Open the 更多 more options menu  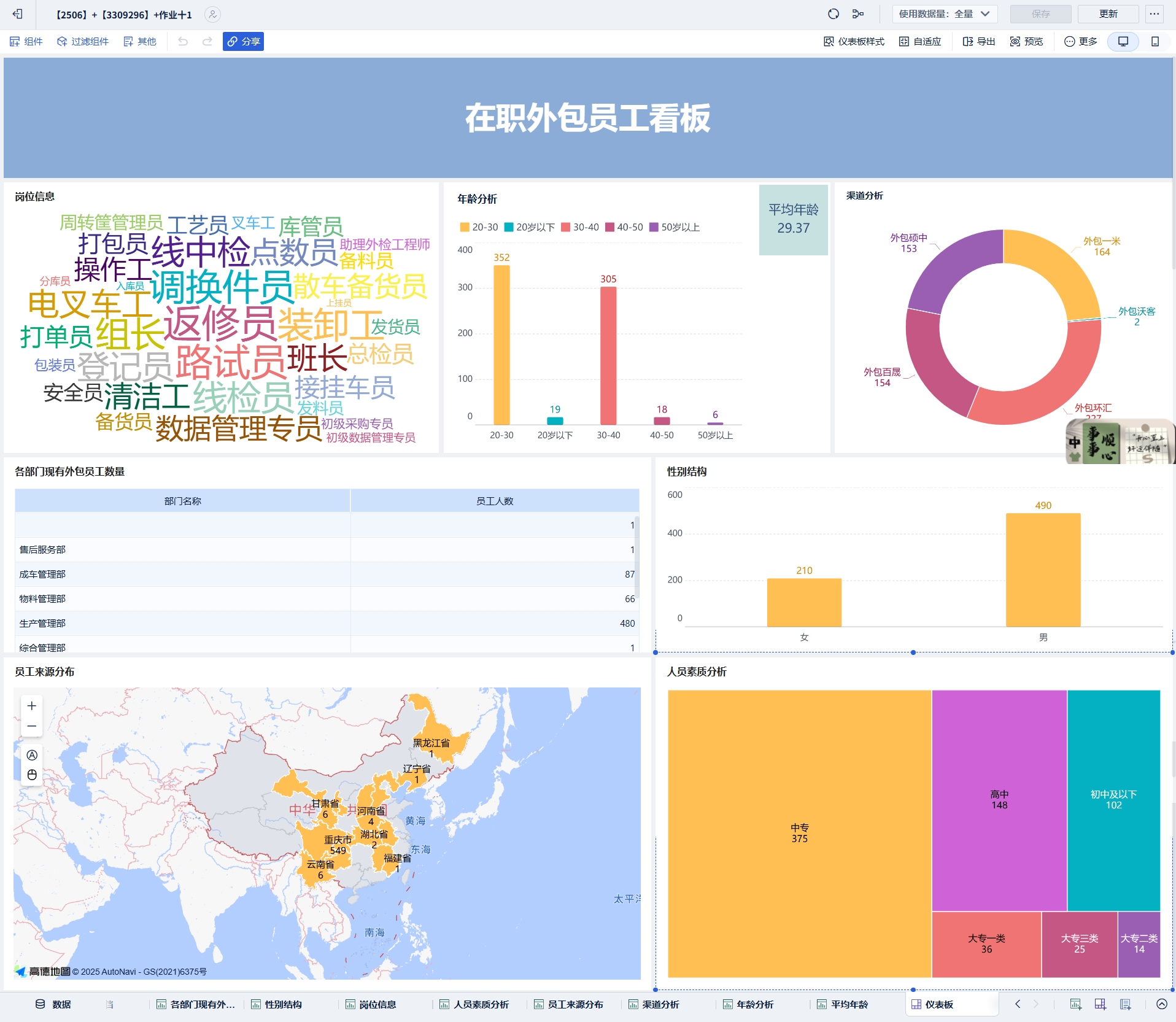click(x=1081, y=41)
